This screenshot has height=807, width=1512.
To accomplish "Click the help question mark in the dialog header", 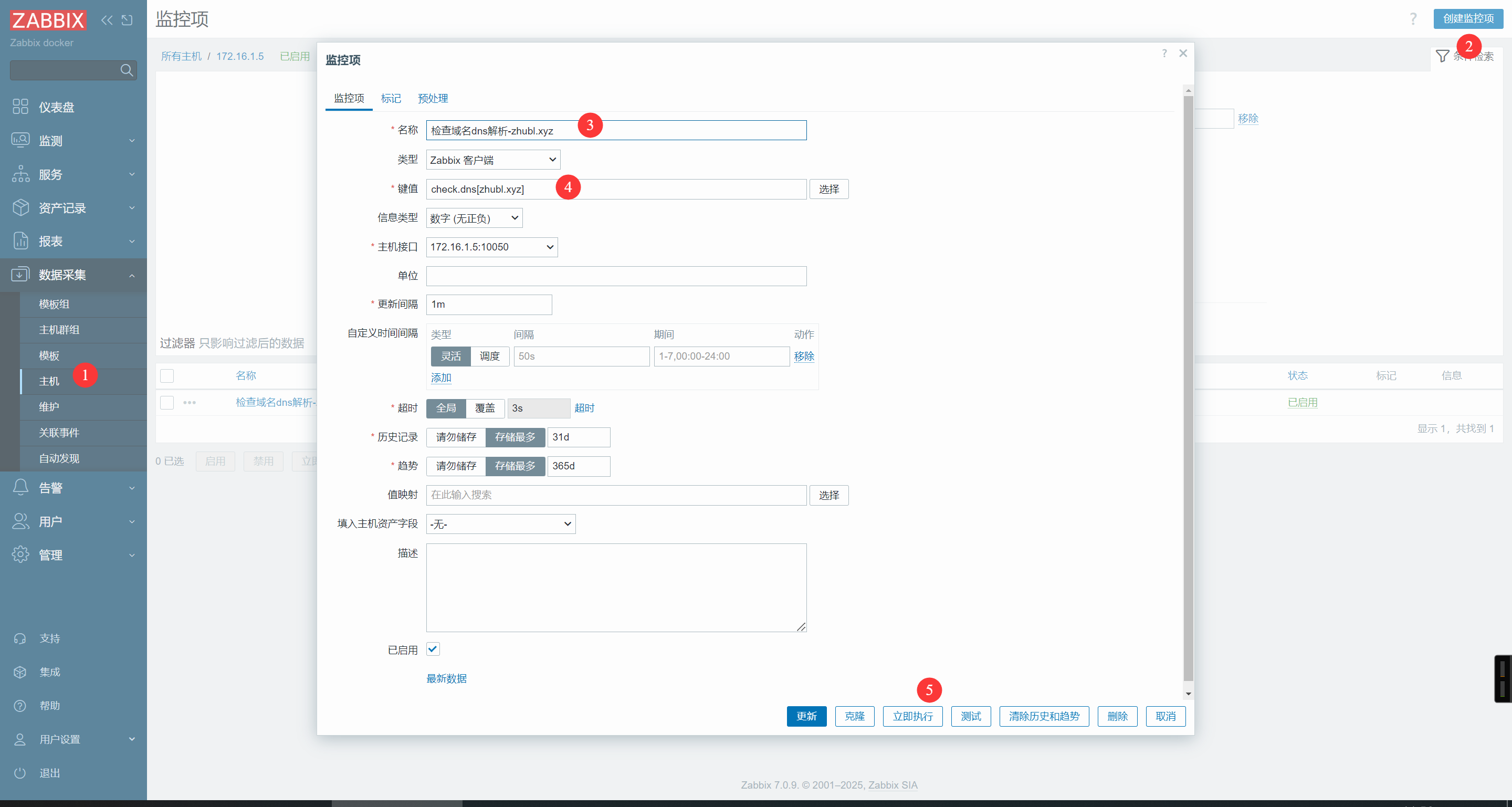I will click(1164, 54).
